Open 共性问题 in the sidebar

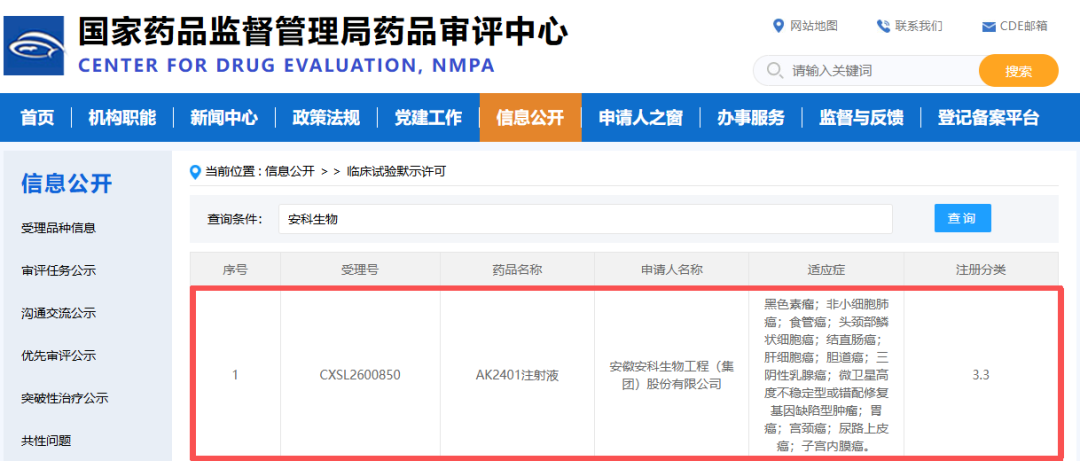(46, 441)
